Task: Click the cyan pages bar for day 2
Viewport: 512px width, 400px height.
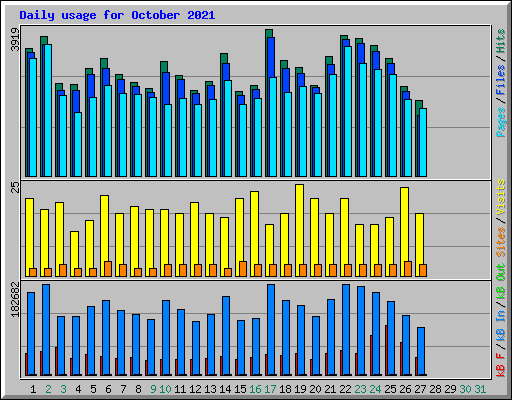Action: click(x=48, y=110)
